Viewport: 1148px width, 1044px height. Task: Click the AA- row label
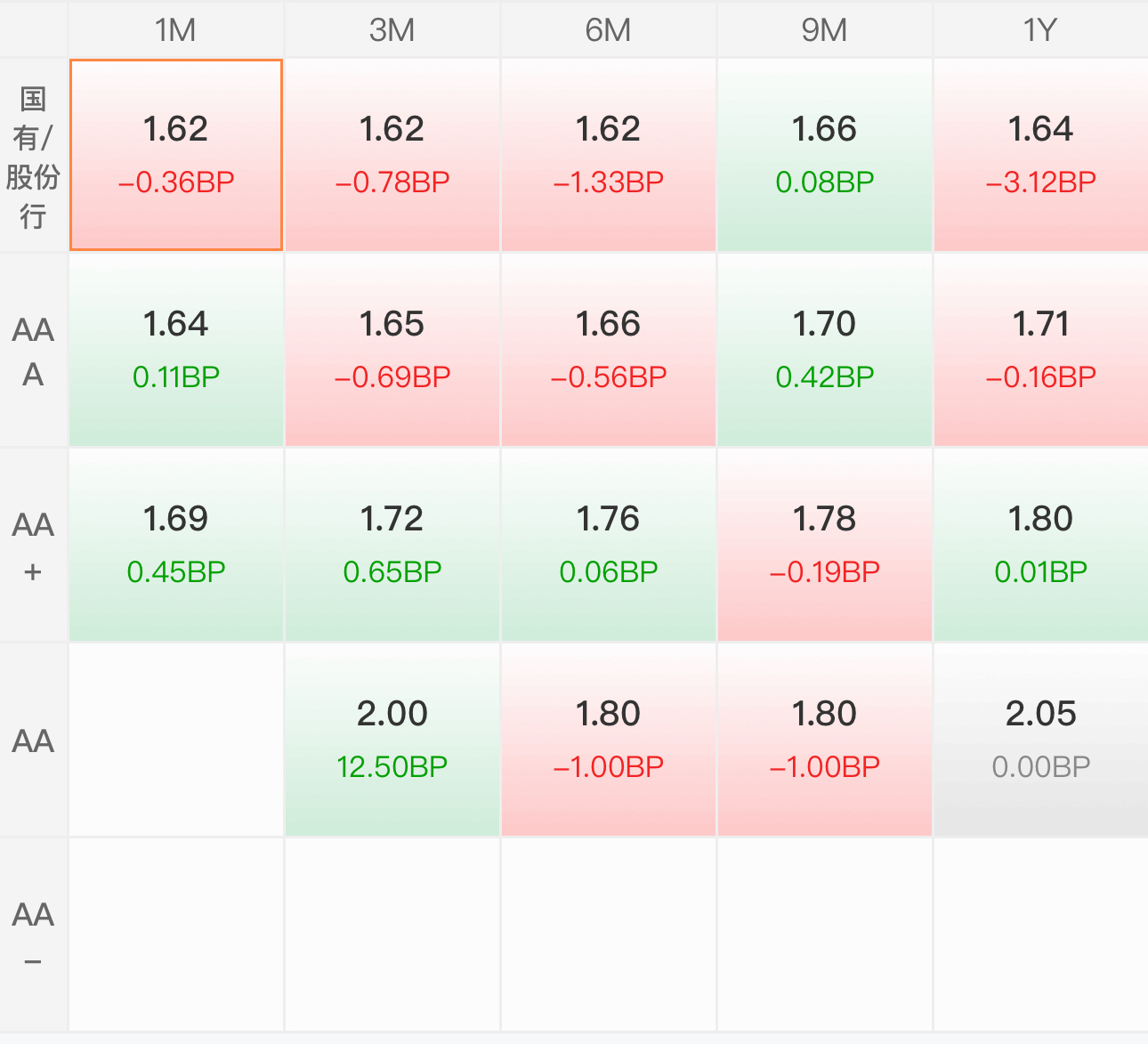pyautogui.click(x=33, y=935)
